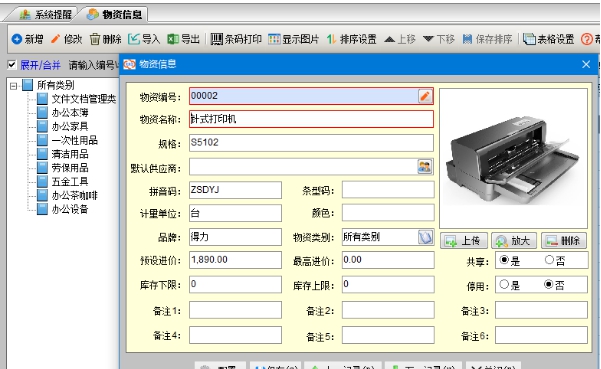Click the printer product image thumbnail
Screen dimensions: 601x369
(x=513, y=158)
